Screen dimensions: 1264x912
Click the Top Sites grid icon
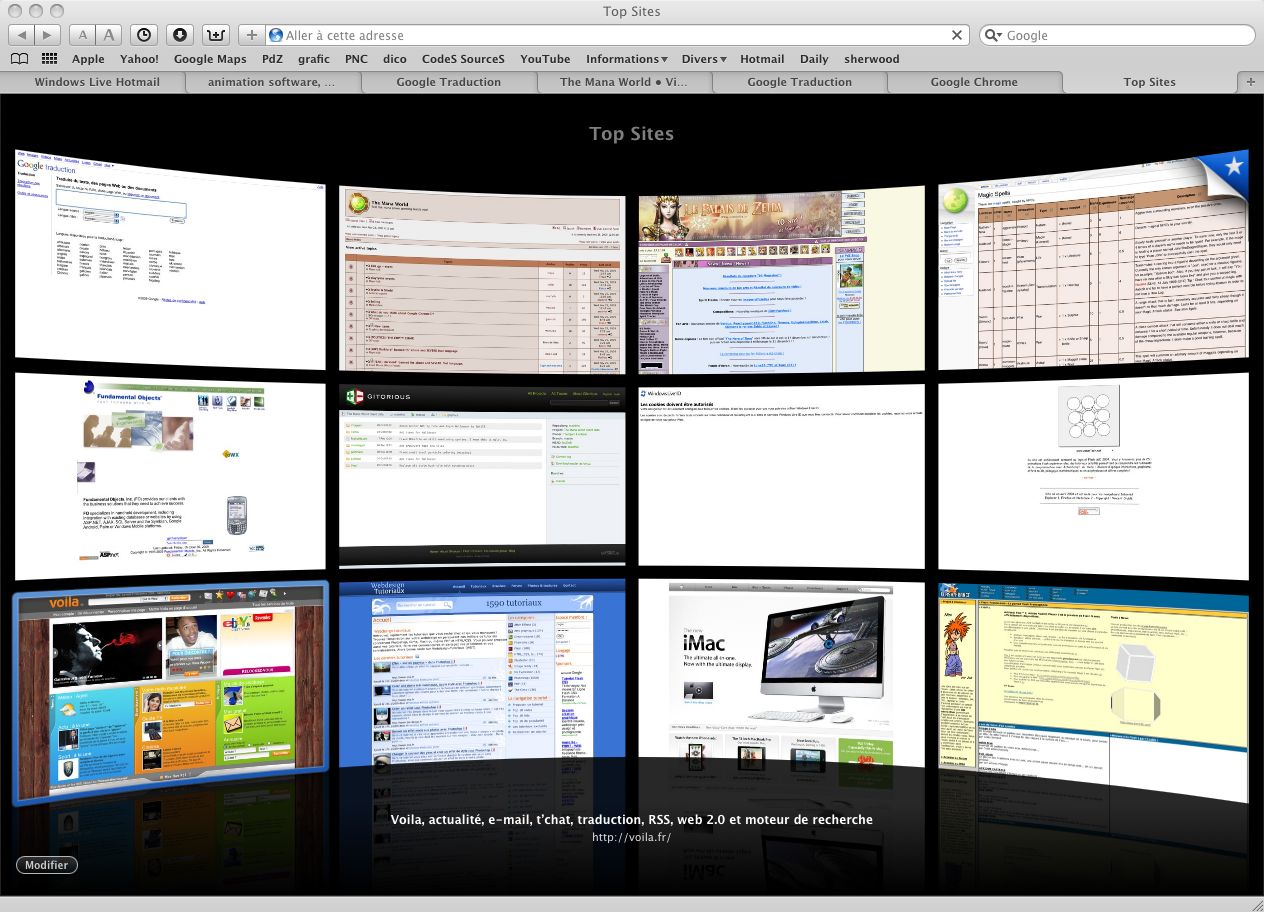49,59
